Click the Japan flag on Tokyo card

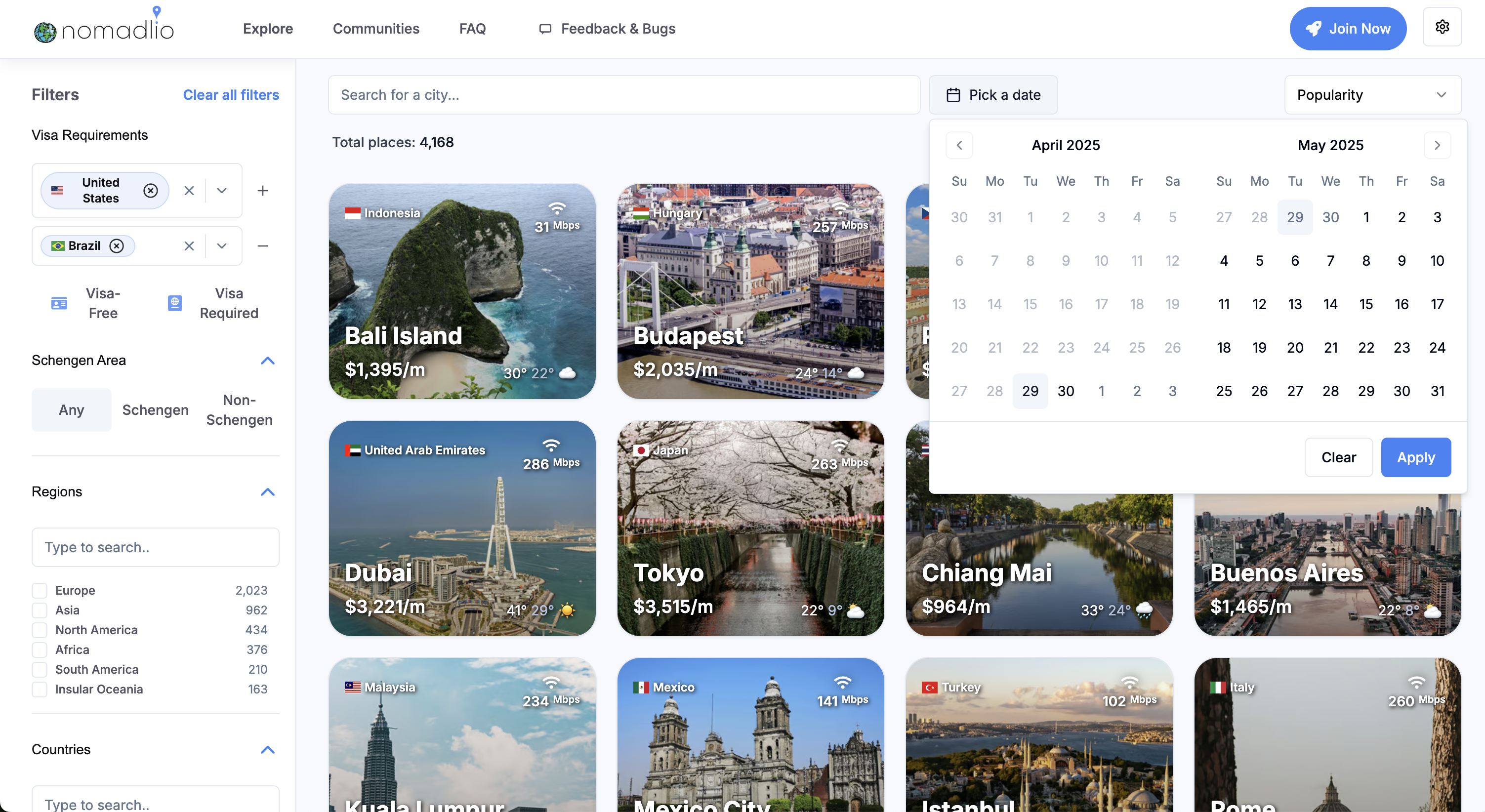641,450
